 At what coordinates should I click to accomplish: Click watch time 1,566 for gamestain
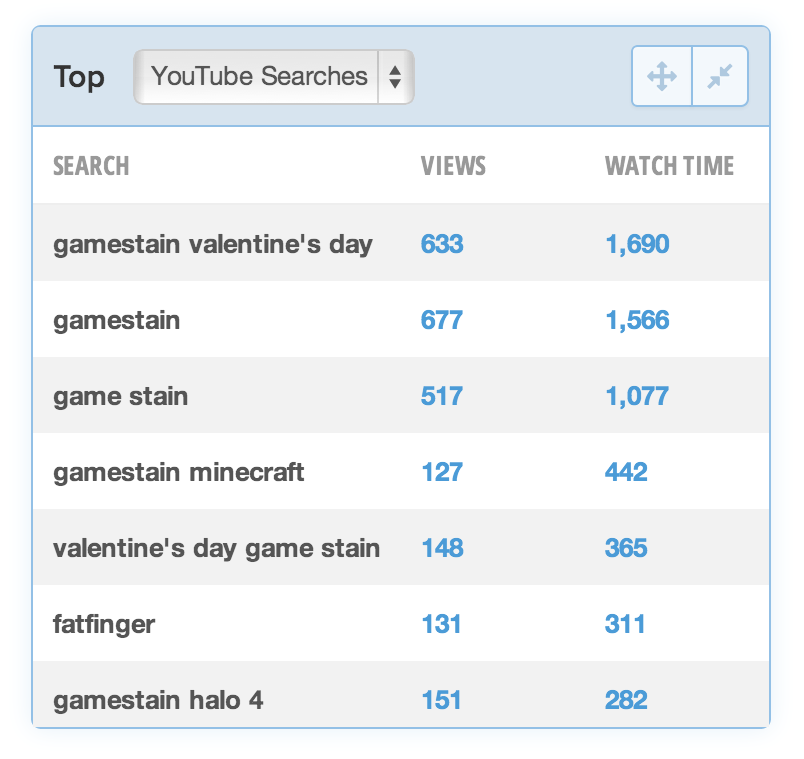[637, 319]
